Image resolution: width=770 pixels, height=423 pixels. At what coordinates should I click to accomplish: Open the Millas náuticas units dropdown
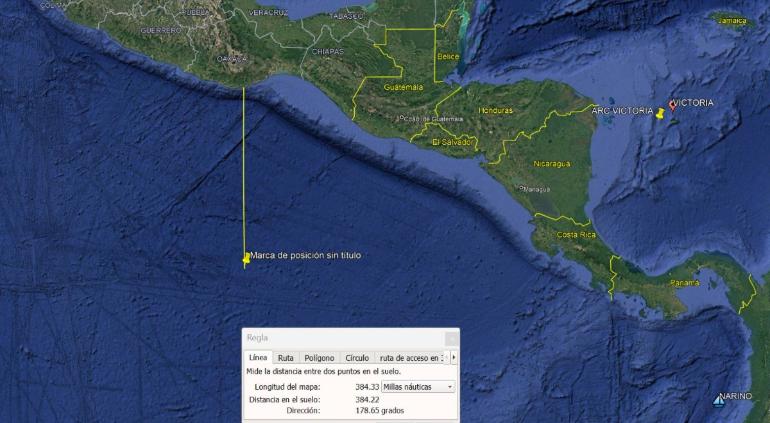[418, 386]
